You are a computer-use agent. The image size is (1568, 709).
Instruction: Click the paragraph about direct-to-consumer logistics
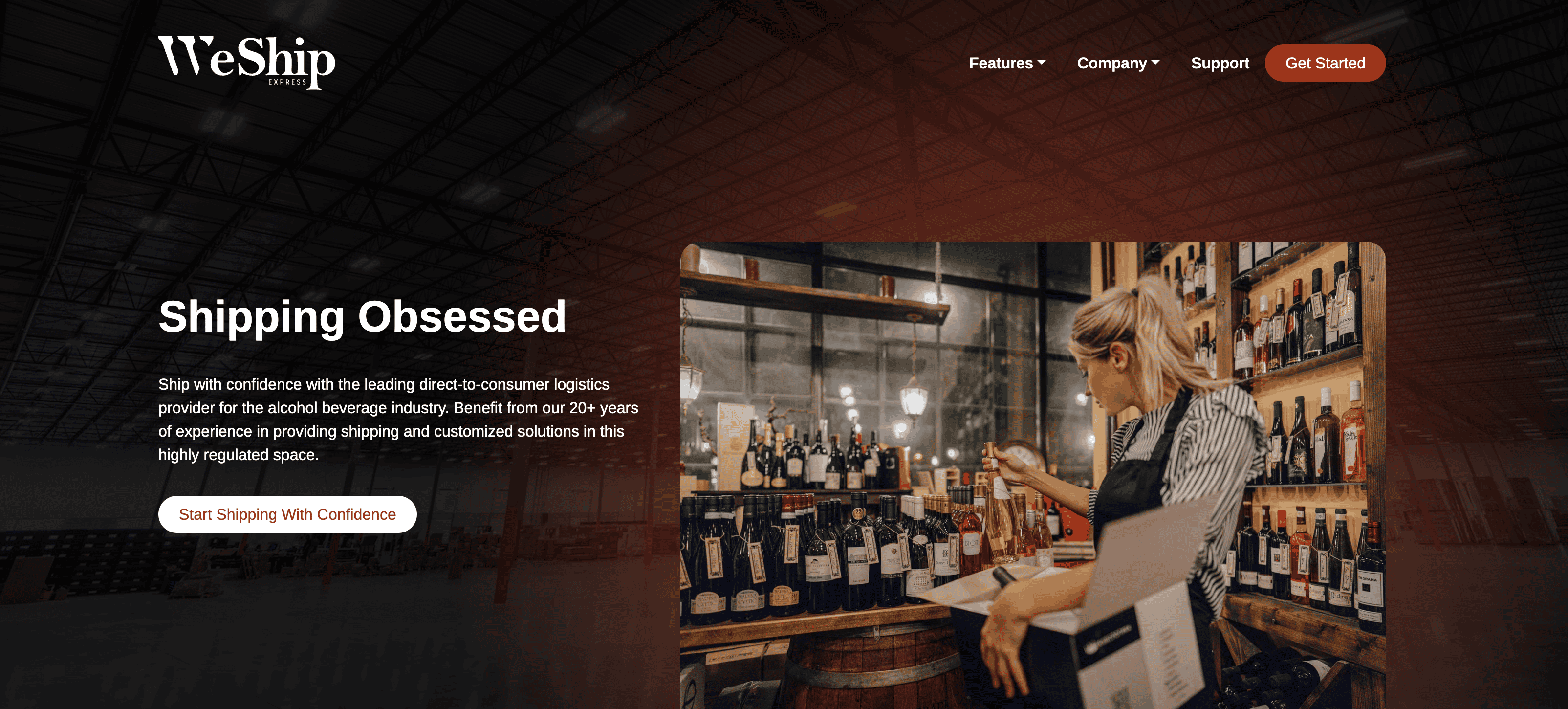(399, 420)
